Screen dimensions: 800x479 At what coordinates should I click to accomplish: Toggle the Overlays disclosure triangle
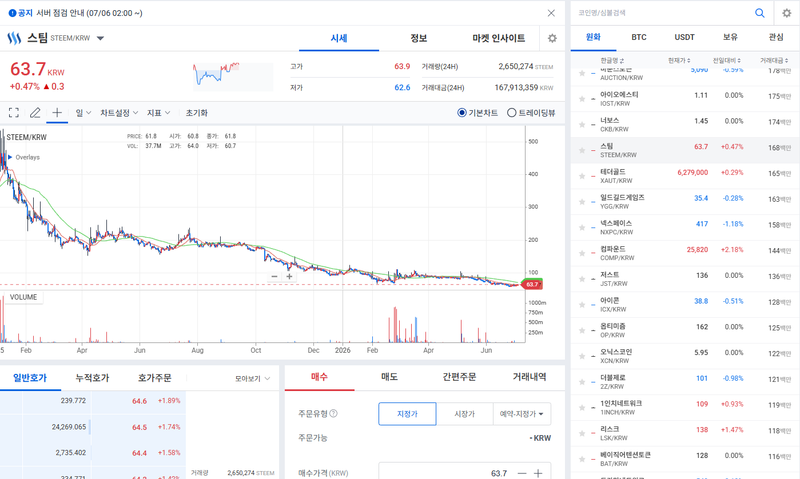click(10, 157)
